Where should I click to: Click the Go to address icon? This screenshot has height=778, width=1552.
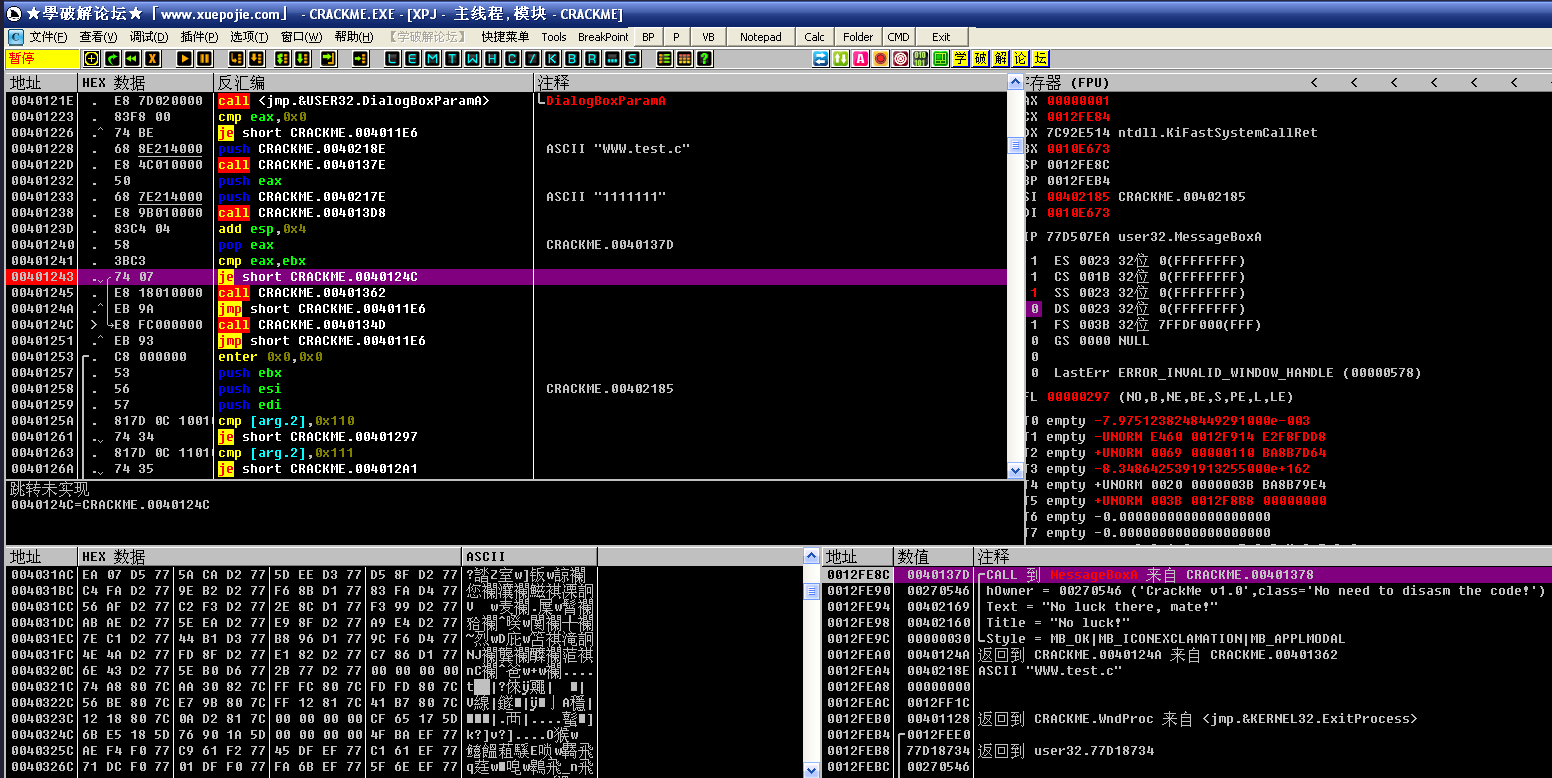click(360, 59)
